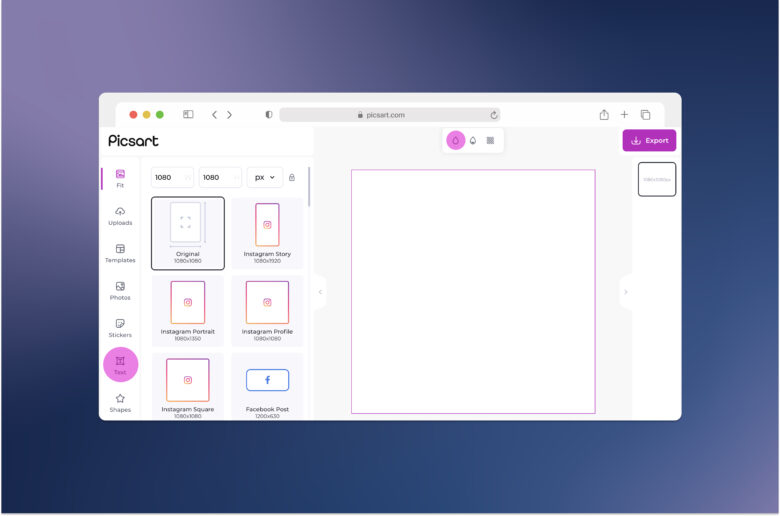780x516 pixels.
Task: Open a new tab with plus icon
Action: (x=624, y=115)
